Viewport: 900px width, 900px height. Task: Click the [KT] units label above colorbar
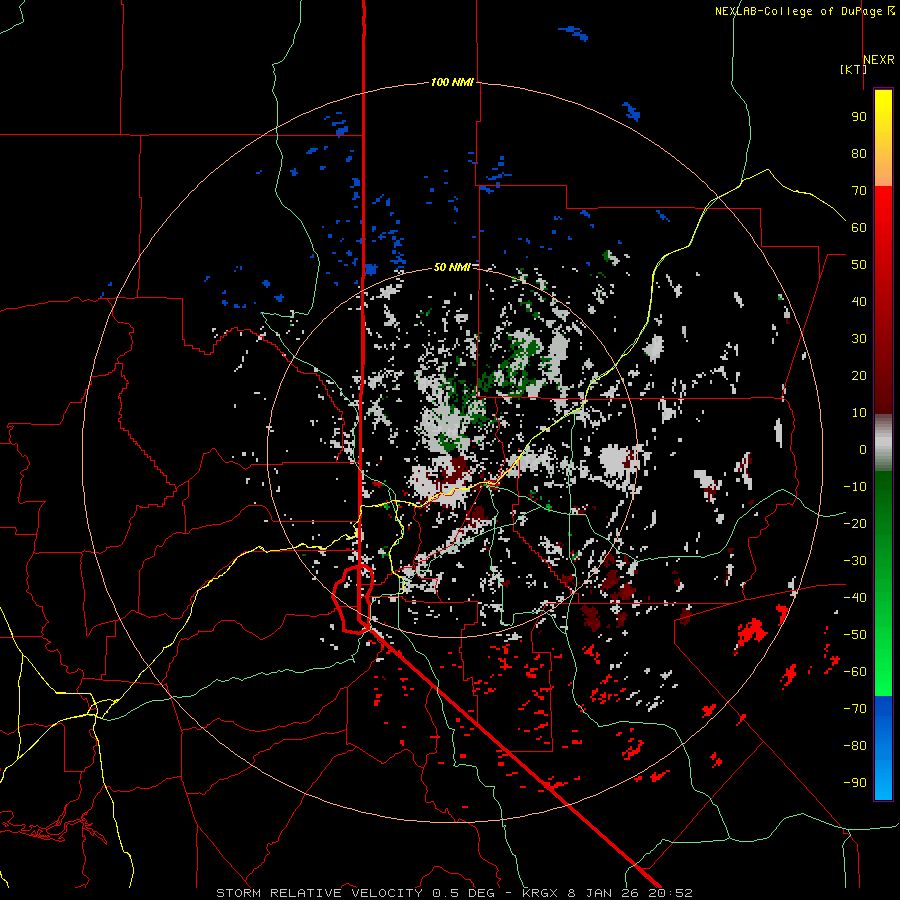click(853, 69)
